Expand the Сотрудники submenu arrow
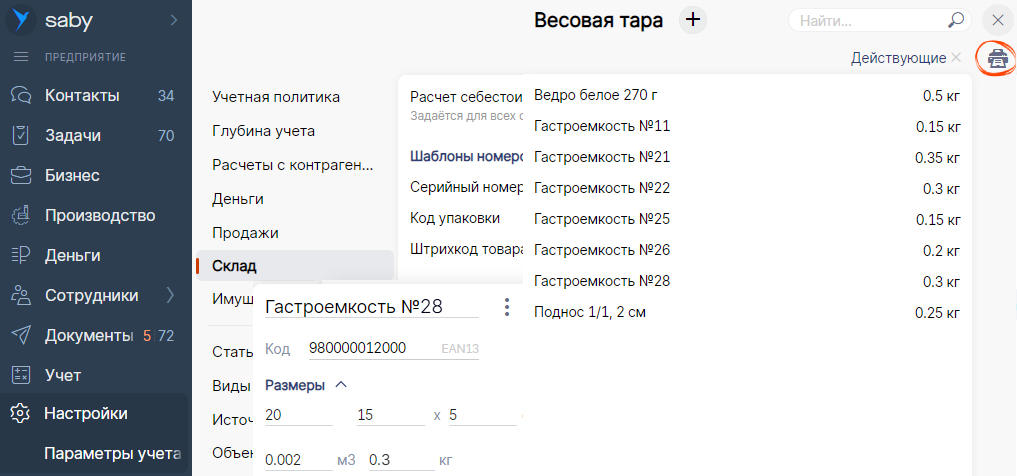 (170, 296)
